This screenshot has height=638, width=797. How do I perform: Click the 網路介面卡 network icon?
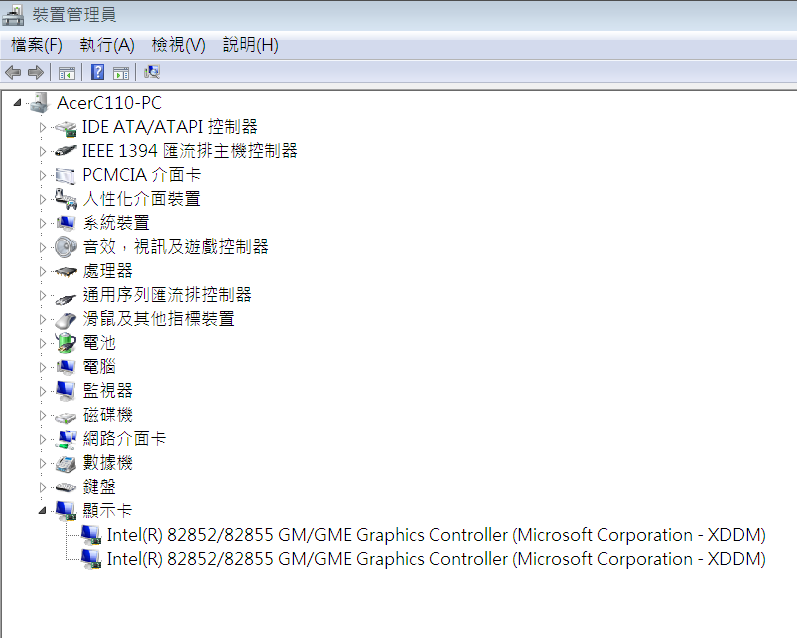tap(66, 440)
